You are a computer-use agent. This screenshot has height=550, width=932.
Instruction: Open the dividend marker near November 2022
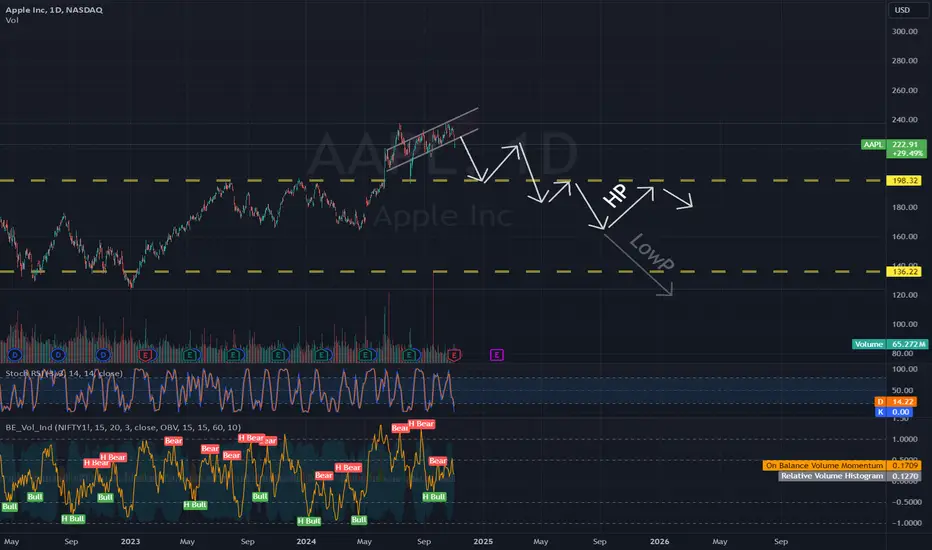103,355
